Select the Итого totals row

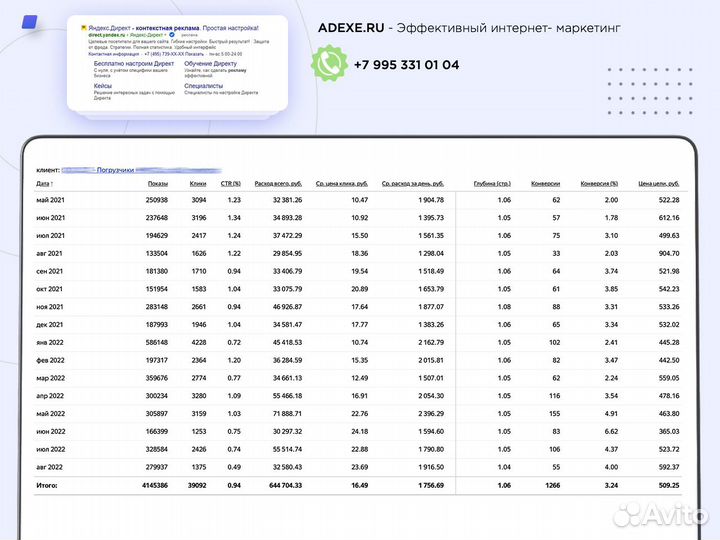[360, 485]
